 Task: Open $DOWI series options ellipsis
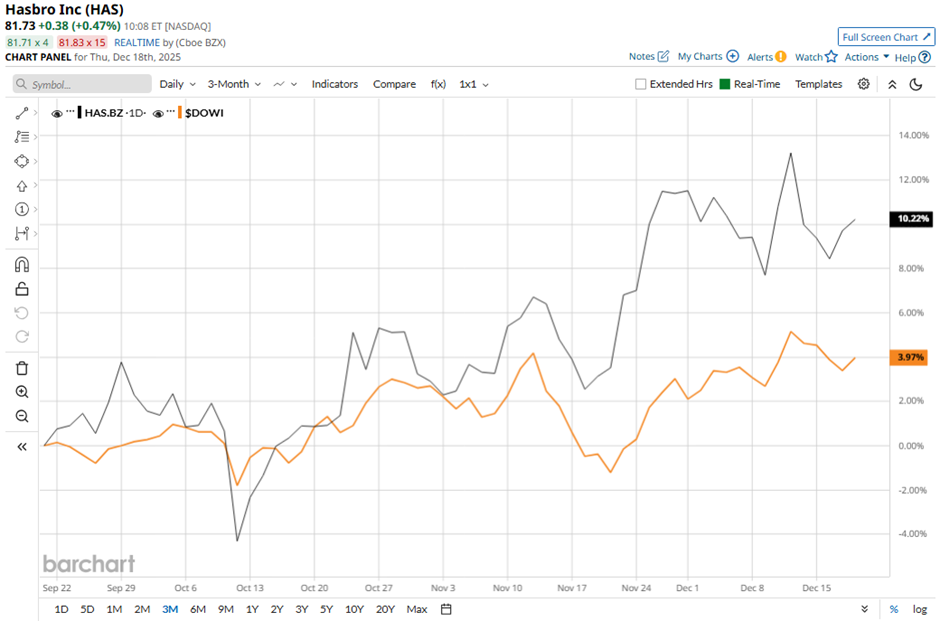click(171, 111)
